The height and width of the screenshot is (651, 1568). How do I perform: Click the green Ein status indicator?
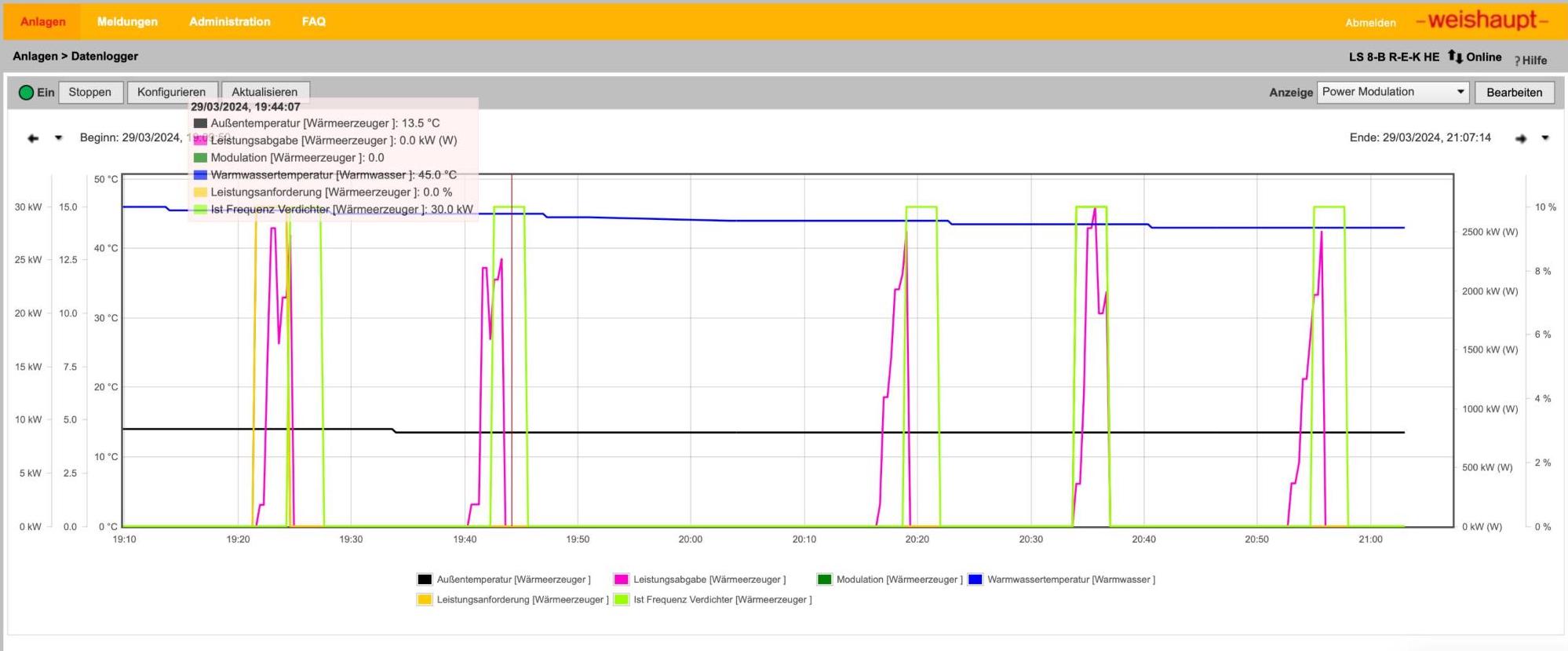pyautogui.click(x=26, y=93)
